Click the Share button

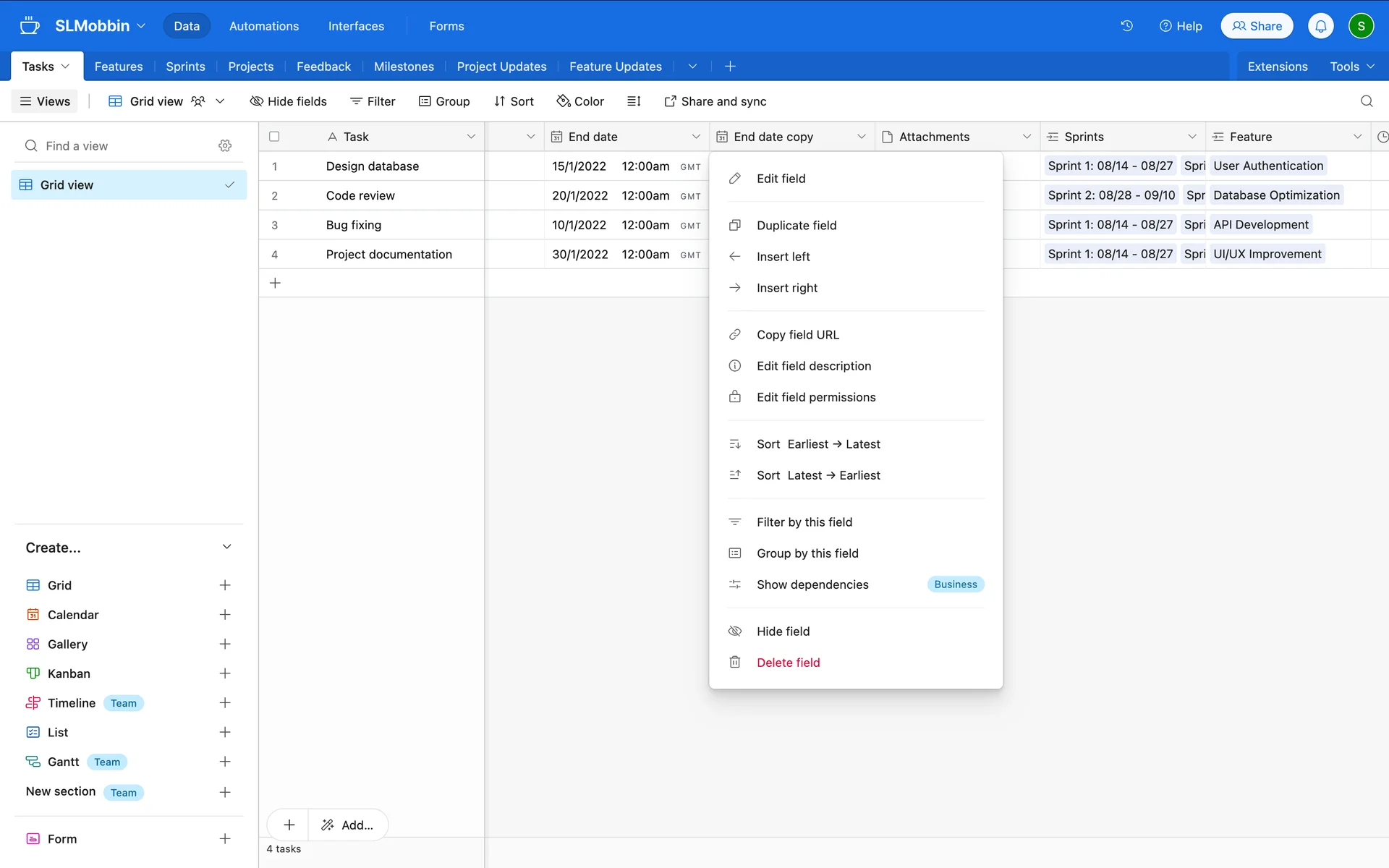click(x=1257, y=26)
